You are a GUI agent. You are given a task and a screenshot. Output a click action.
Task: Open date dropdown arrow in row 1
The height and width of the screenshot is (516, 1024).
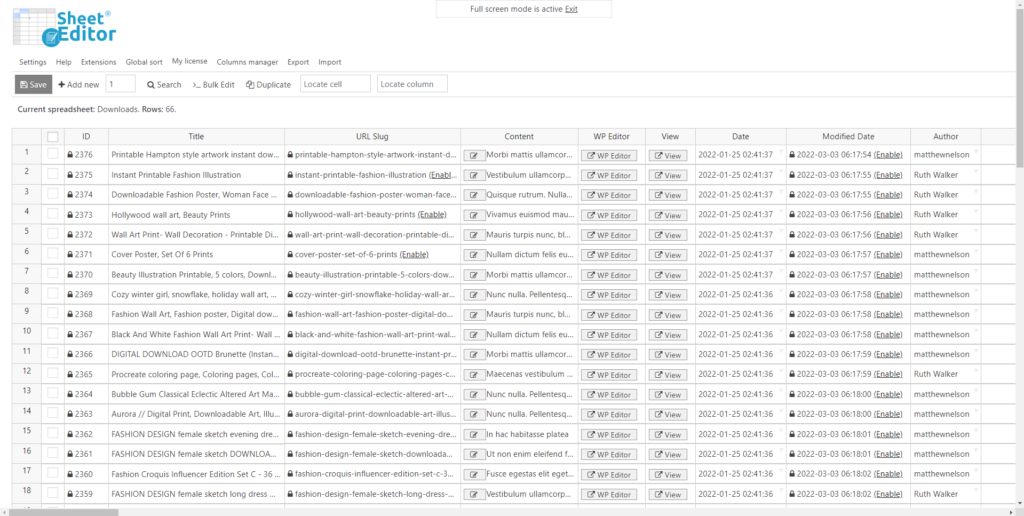point(781,152)
